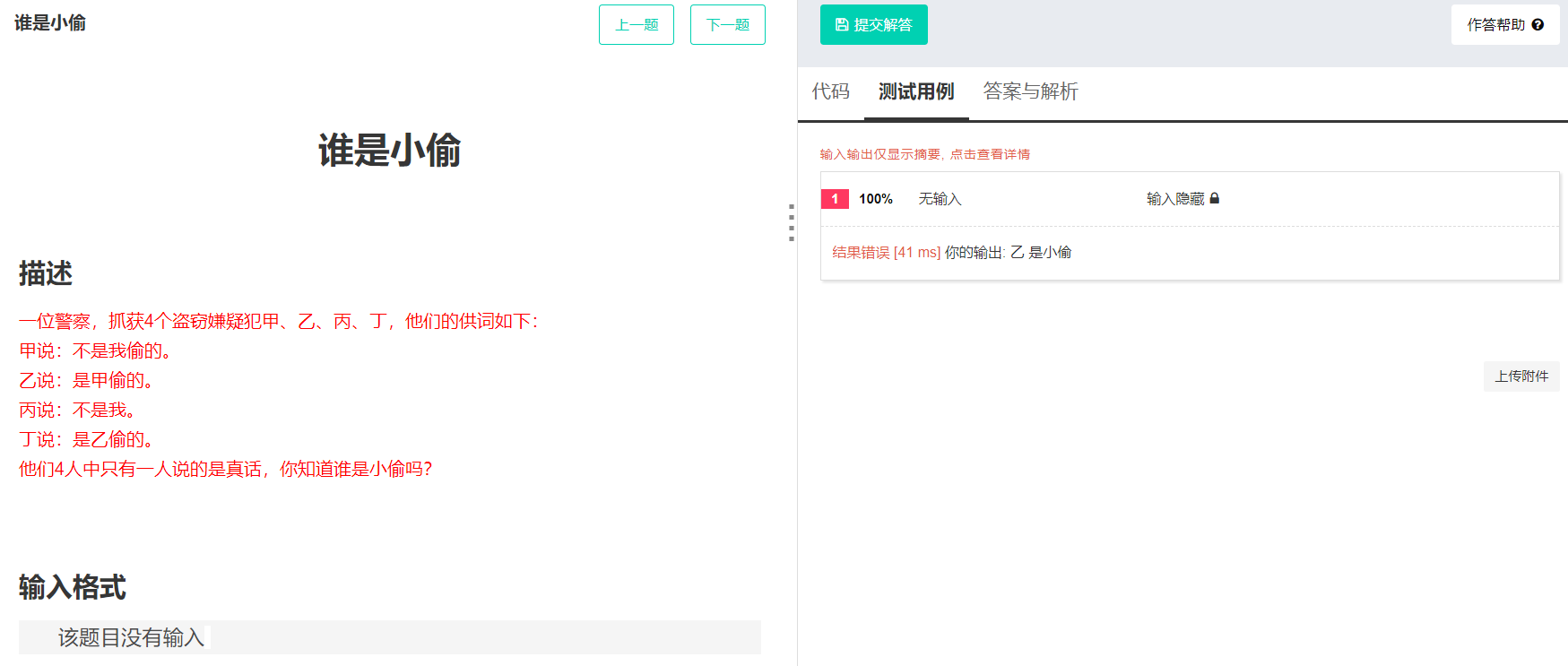1568x666 pixels.
Task: Click the 结果错误 [41 ms] result text
Action: pos(886,253)
